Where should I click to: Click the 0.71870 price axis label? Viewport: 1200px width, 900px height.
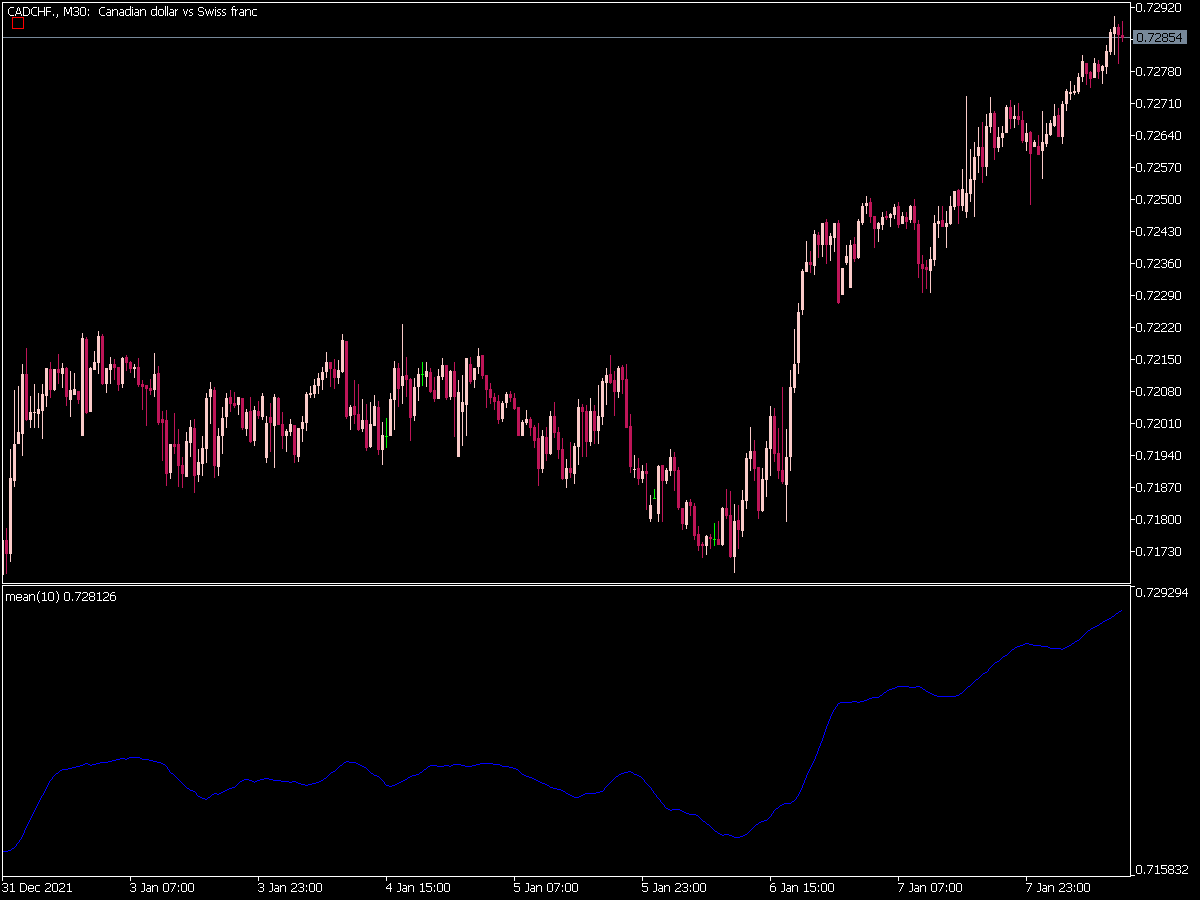[x=1160, y=487]
